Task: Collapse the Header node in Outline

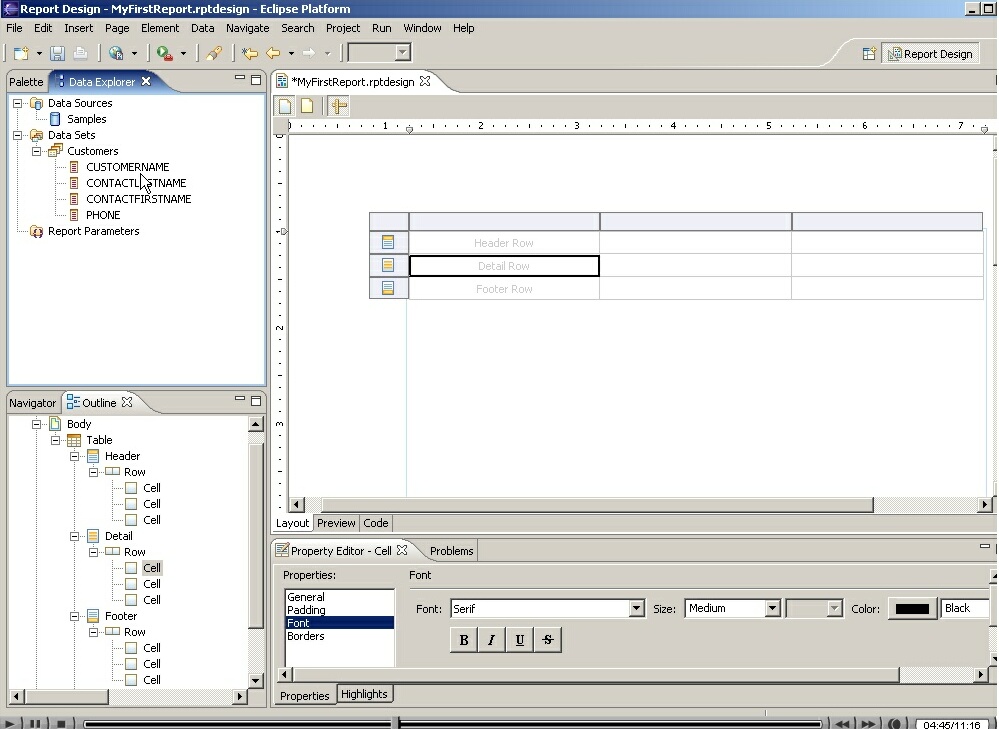Action: (x=75, y=456)
